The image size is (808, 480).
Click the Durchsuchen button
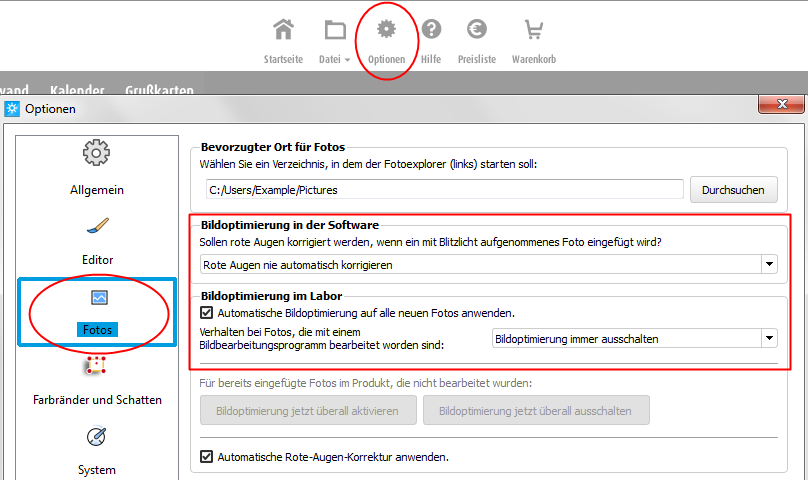coord(733,189)
